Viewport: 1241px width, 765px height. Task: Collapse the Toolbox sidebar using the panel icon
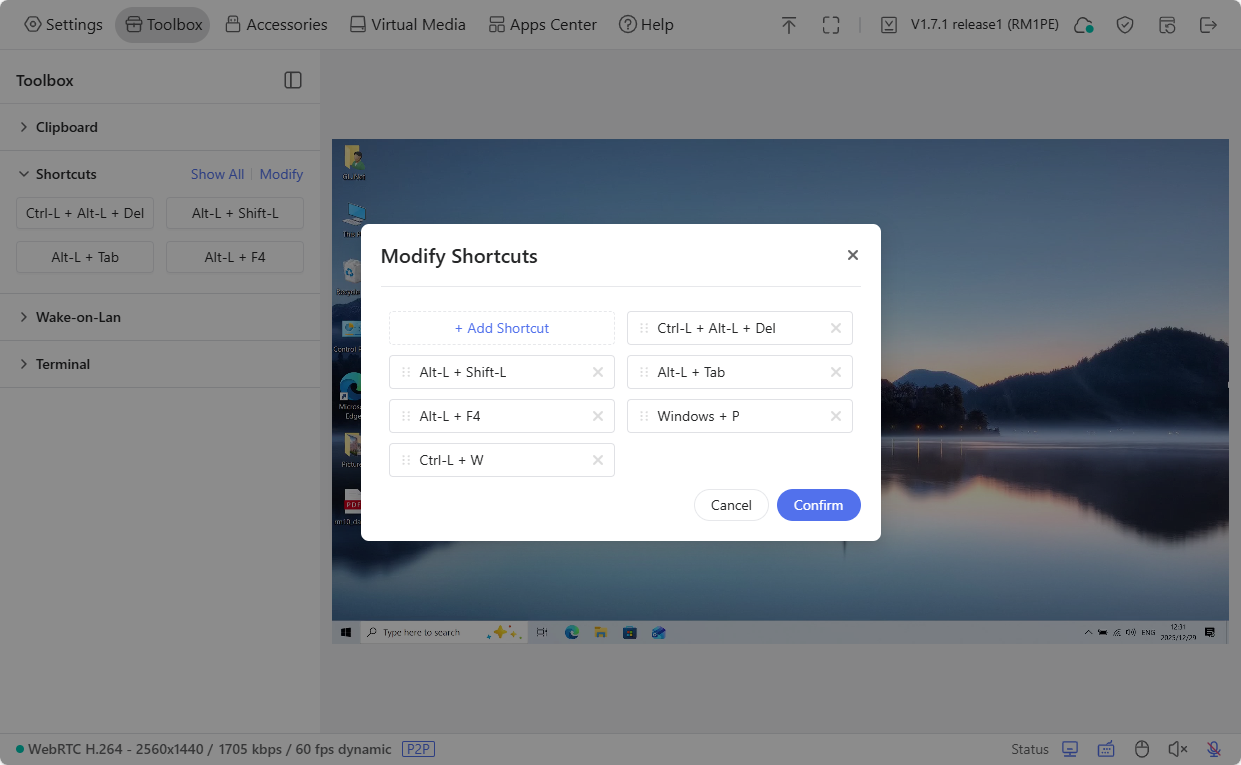(293, 80)
